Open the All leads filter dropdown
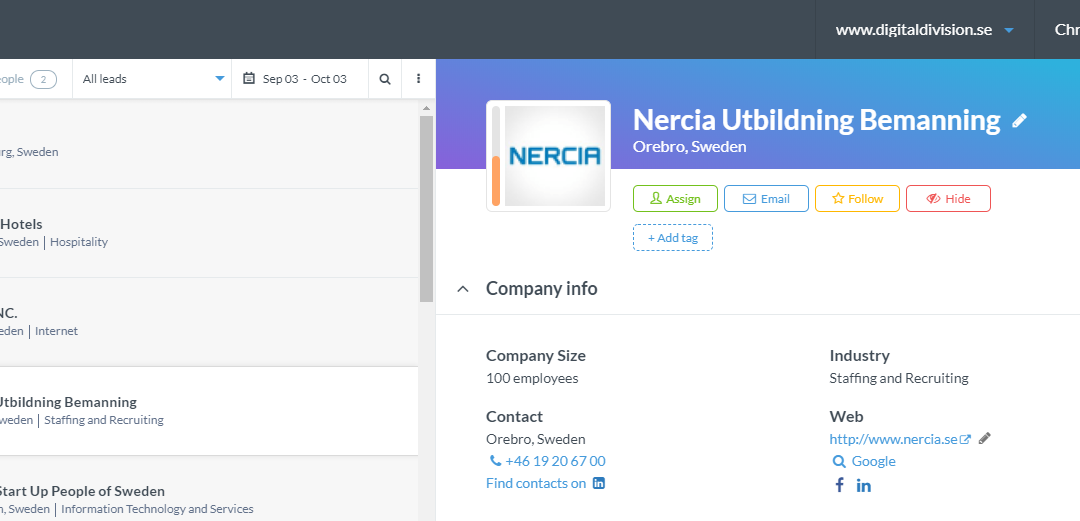Screen dimensions: 1080x521 click(152, 79)
